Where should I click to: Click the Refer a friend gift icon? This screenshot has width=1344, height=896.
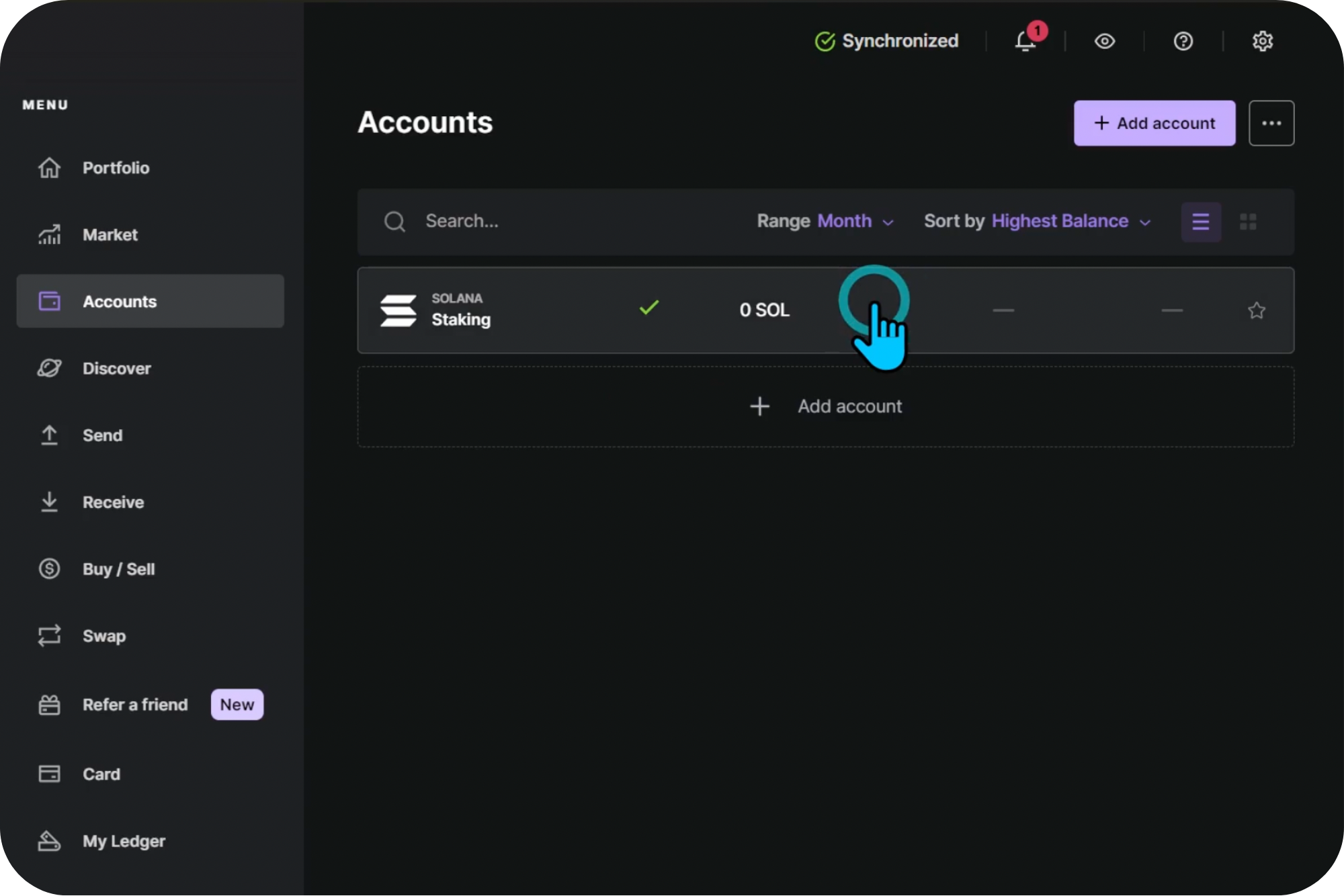[49, 705]
